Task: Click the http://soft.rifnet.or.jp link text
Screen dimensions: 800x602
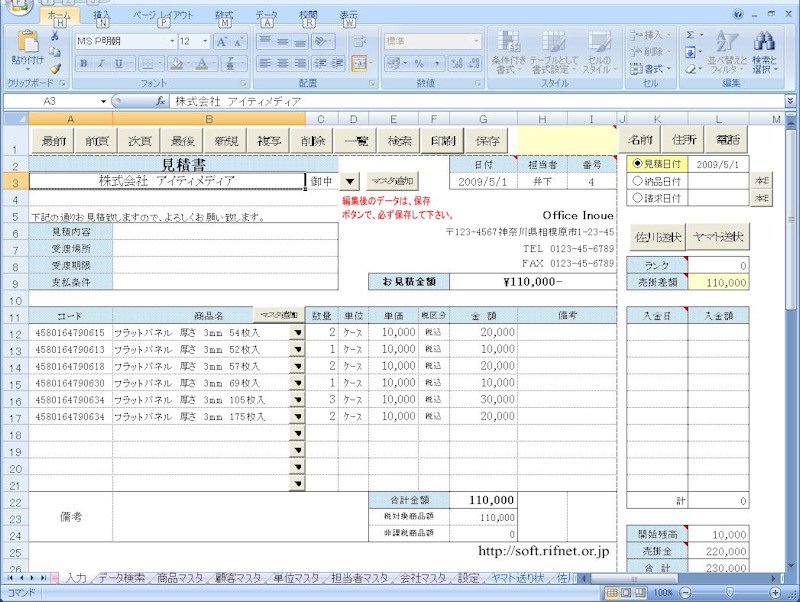Action: [543, 551]
